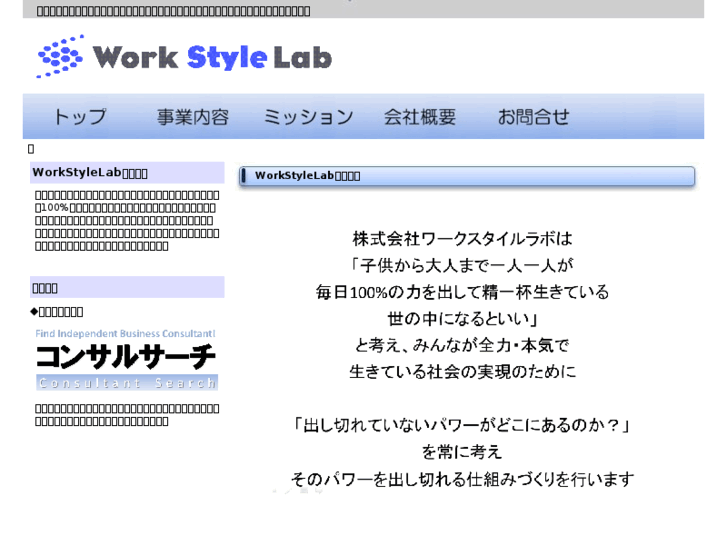This screenshot has height=545, width=727.
Task: Click the sidebar paragraph containing 100%
Action: [126, 220]
